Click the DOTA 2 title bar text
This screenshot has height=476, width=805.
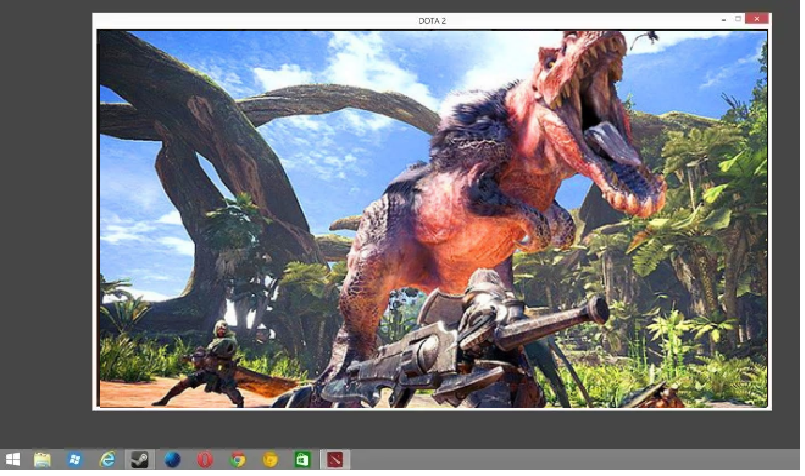click(x=432, y=21)
